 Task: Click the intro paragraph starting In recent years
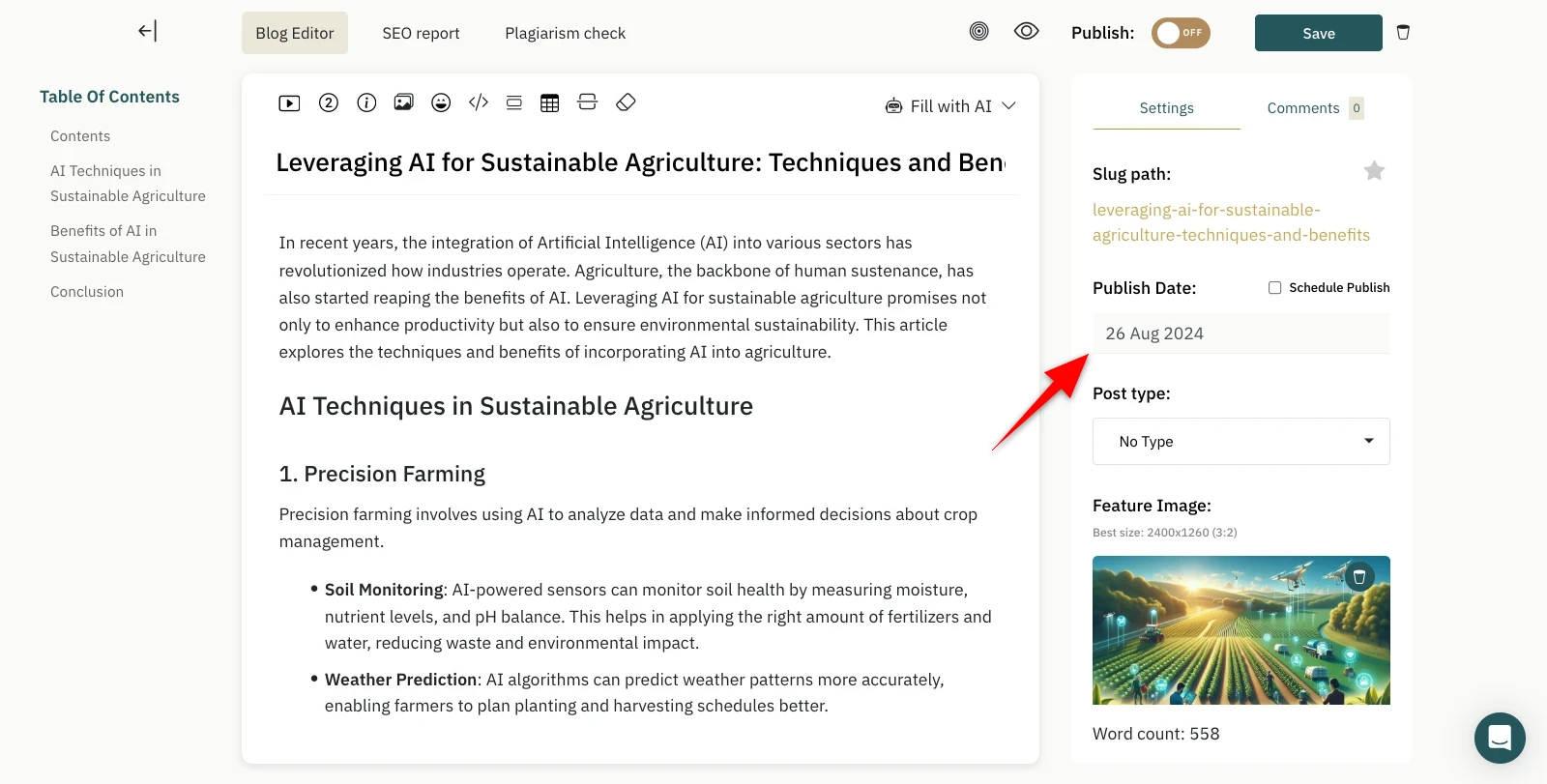(633, 298)
